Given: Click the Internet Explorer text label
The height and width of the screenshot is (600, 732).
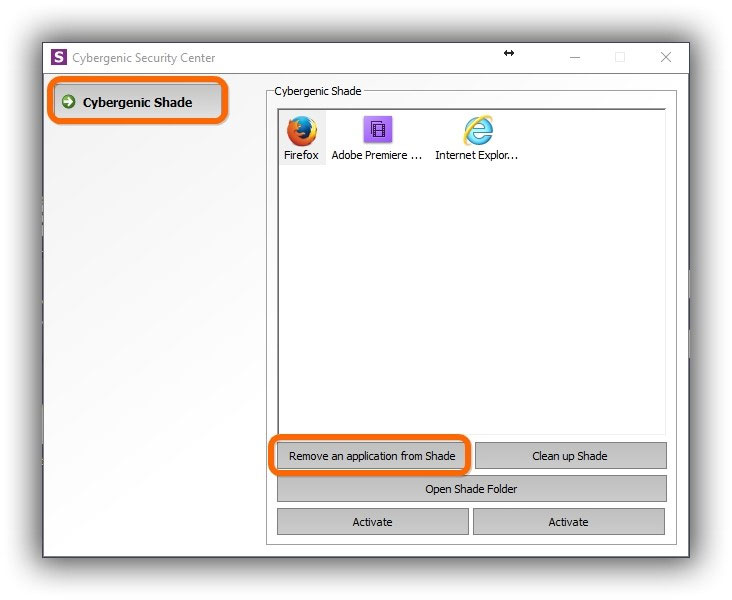Looking at the screenshot, I should [x=477, y=156].
